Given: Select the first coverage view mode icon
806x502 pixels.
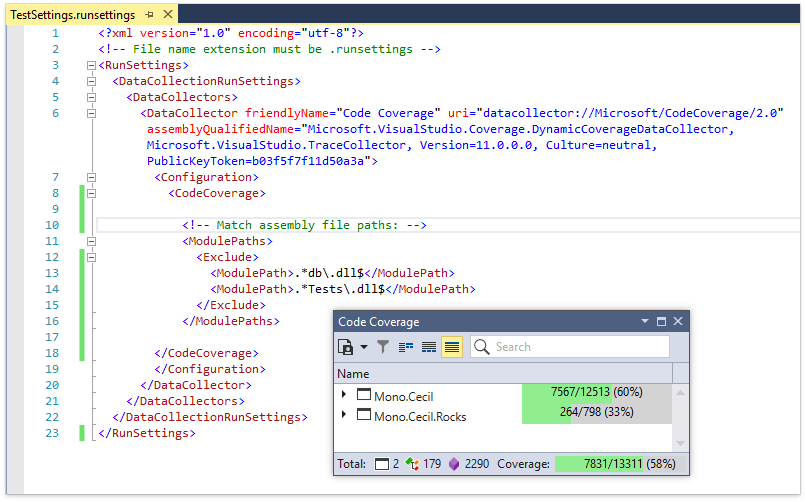Looking at the screenshot, I should pyautogui.click(x=406, y=347).
